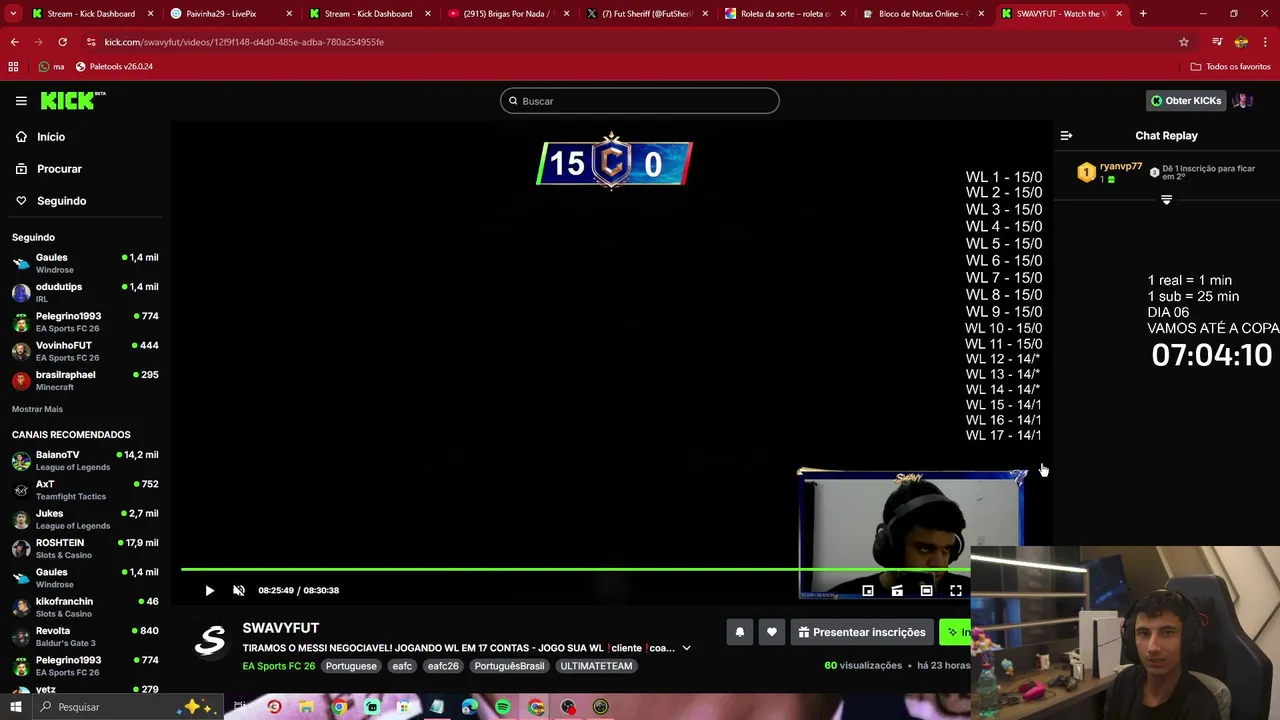Open the mini-player picture-in-picture icon

pyautogui.click(x=868, y=591)
